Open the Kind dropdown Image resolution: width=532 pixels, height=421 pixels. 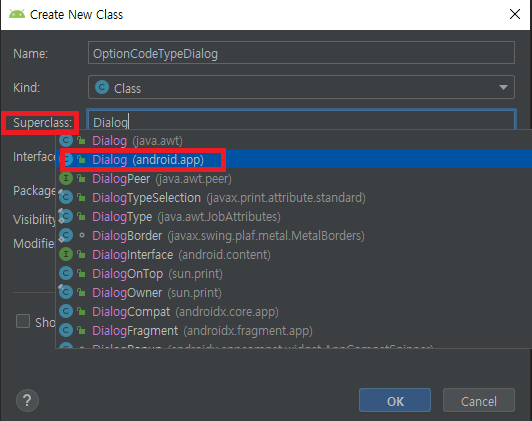tap(301, 88)
